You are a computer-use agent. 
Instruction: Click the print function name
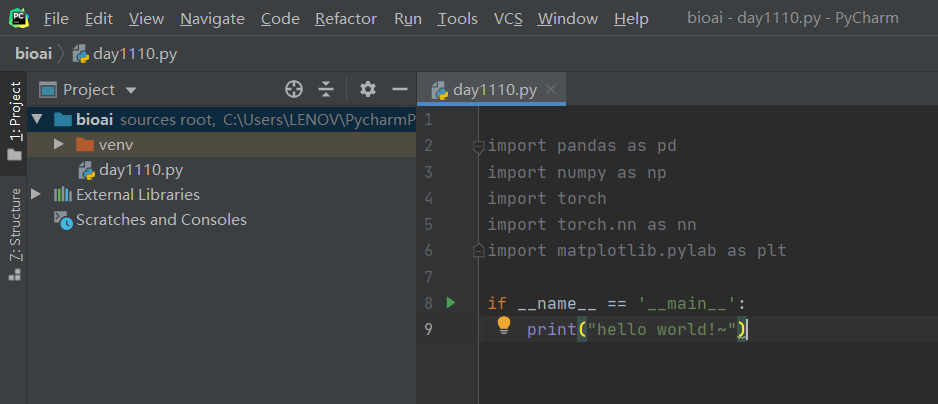(x=552, y=329)
